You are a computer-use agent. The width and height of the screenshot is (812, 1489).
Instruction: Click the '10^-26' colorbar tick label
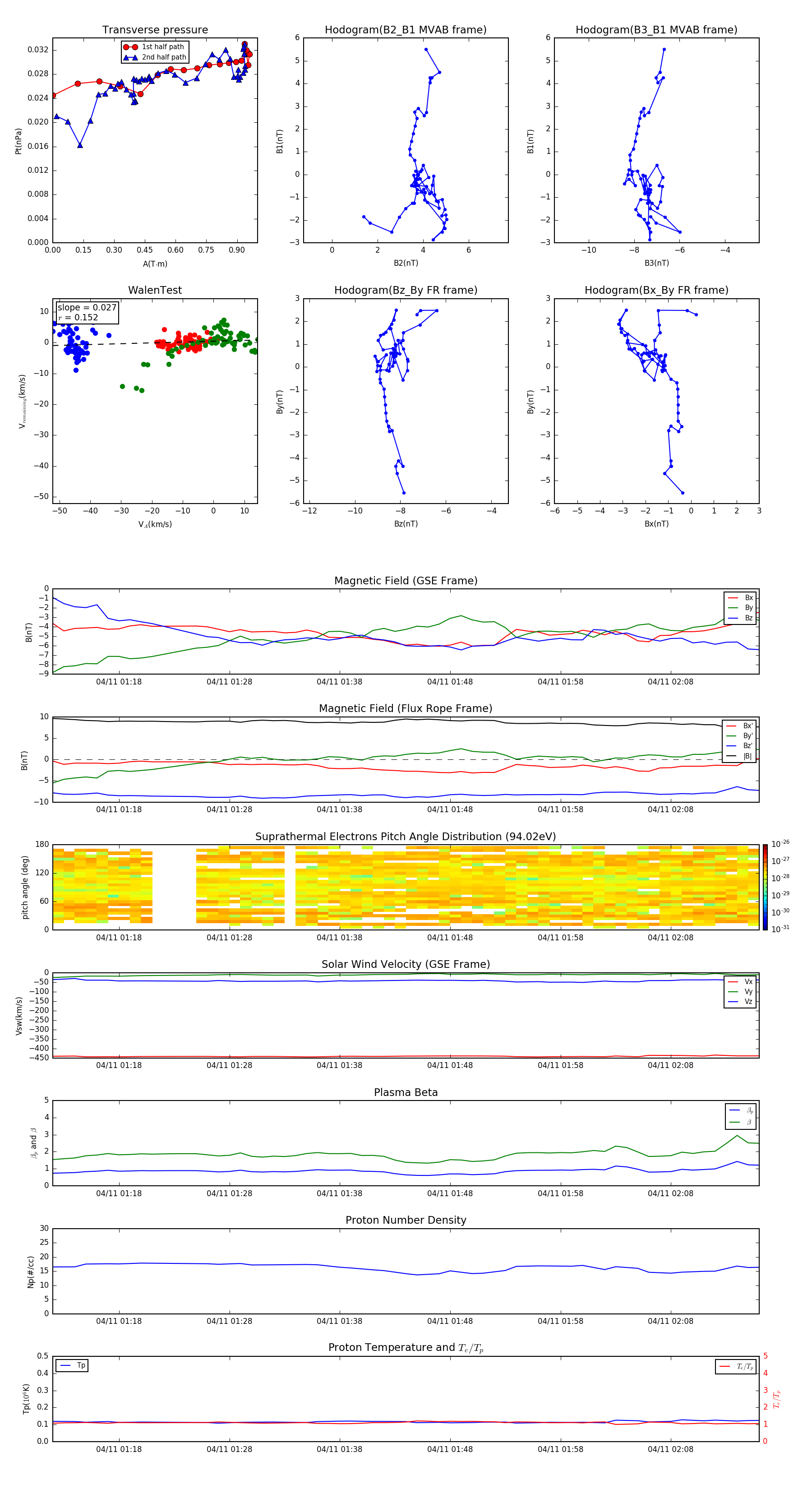pyautogui.click(x=780, y=844)
